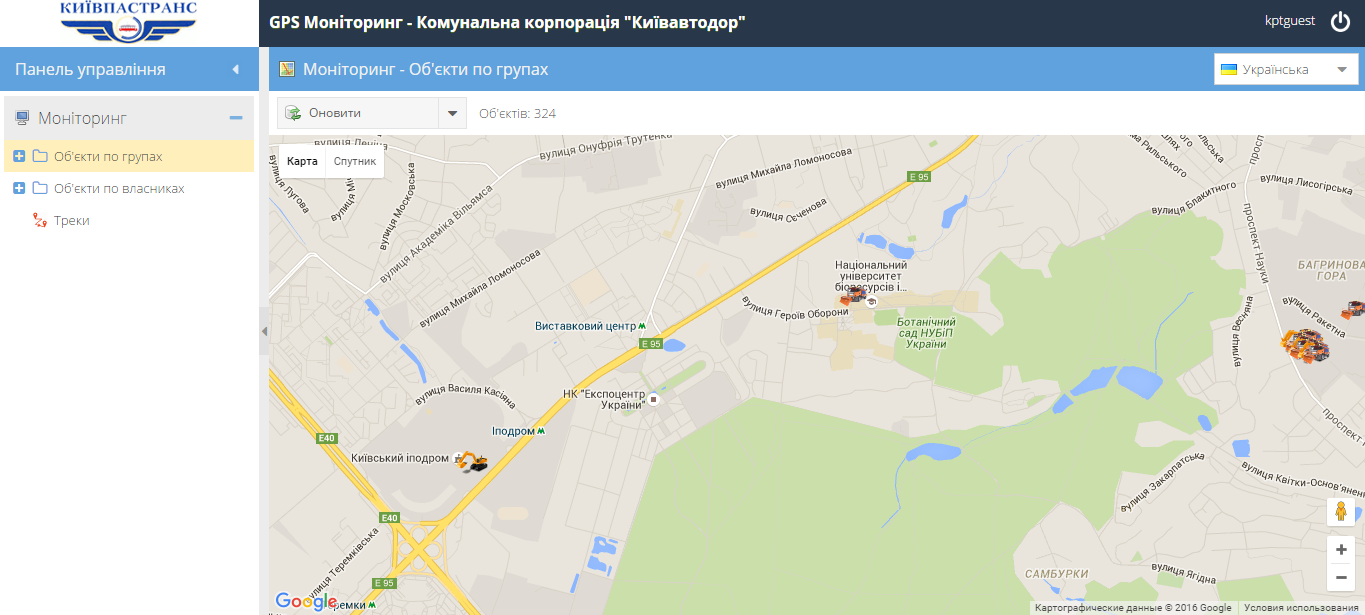Collapse the Панель управління sidebar
This screenshot has width=1365, height=615.
pyautogui.click(x=235, y=70)
